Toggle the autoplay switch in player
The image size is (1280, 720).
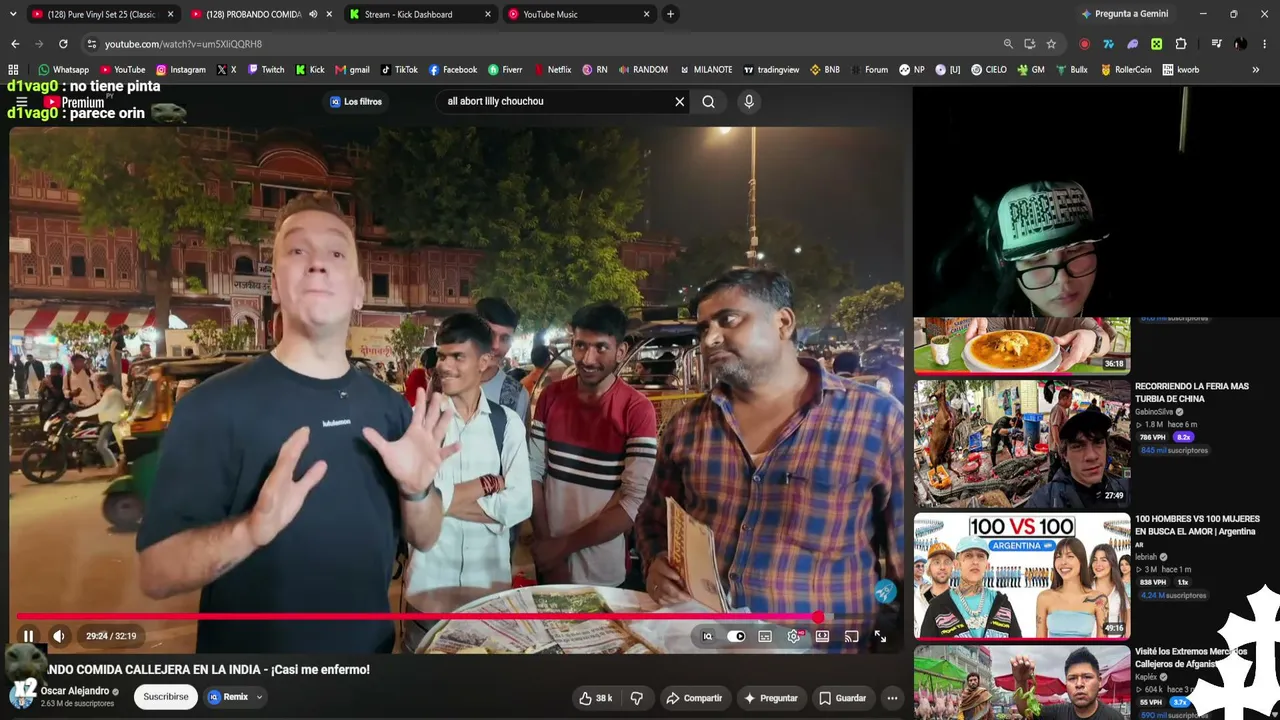click(x=736, y=636)
